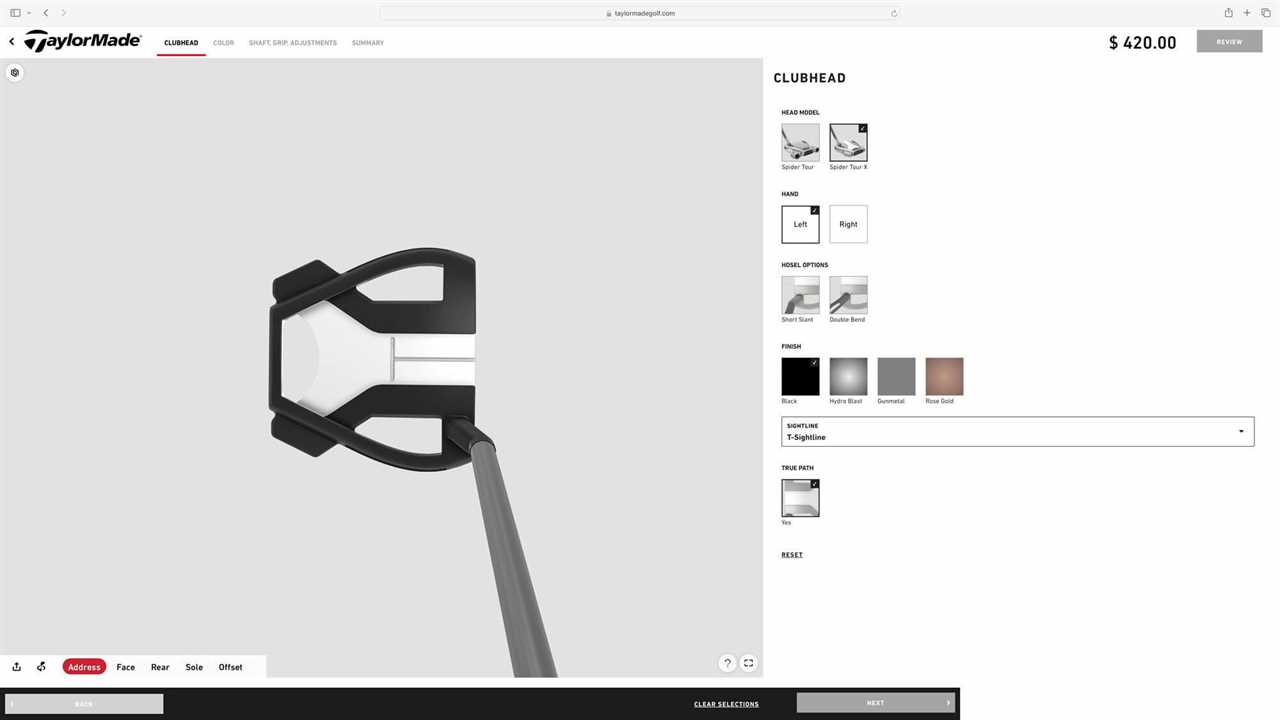Click the Review button
The image size is (1280, 720).
(1229, 42)
